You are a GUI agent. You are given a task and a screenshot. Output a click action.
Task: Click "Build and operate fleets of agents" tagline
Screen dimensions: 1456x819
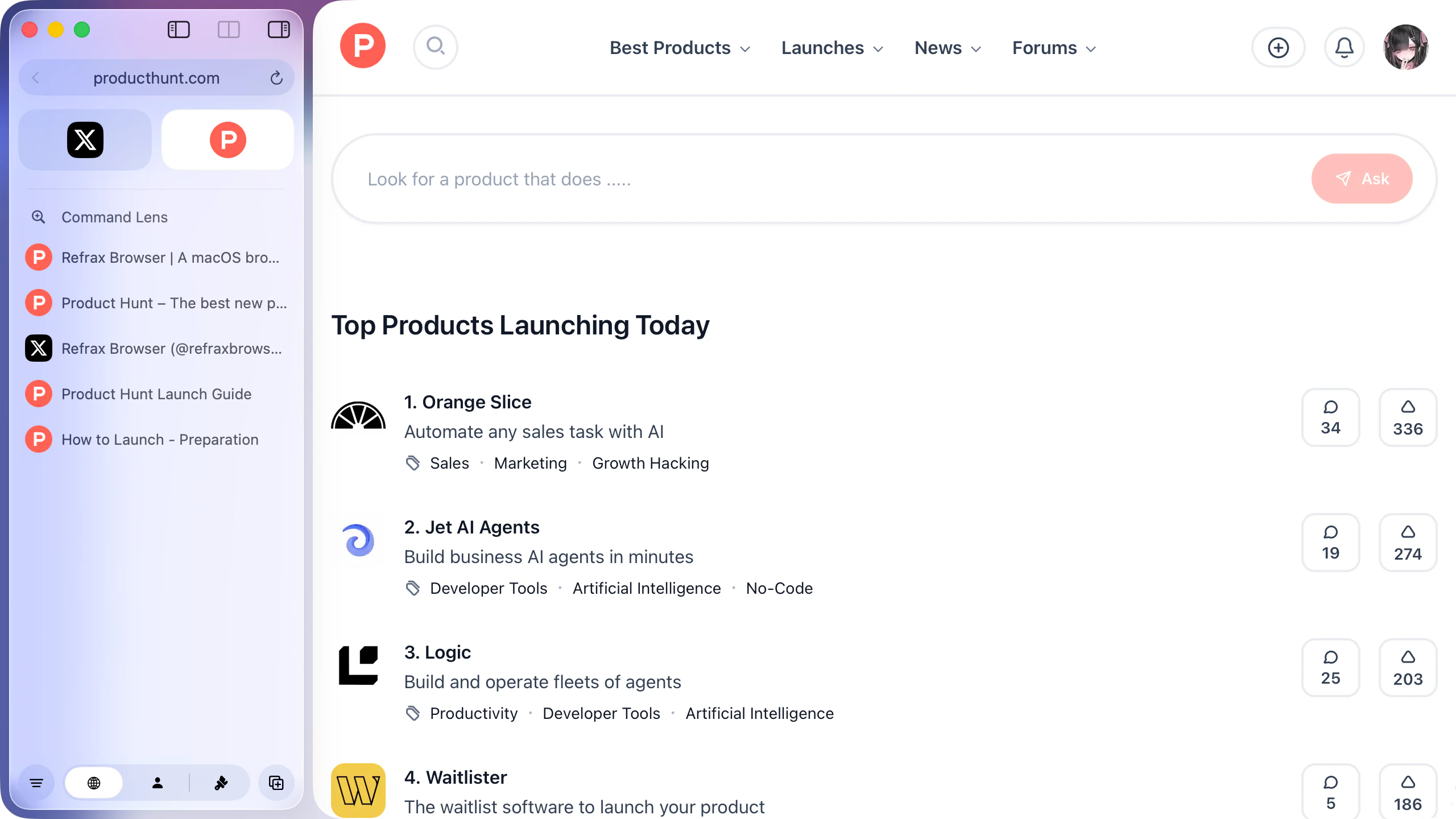[543, 682]
